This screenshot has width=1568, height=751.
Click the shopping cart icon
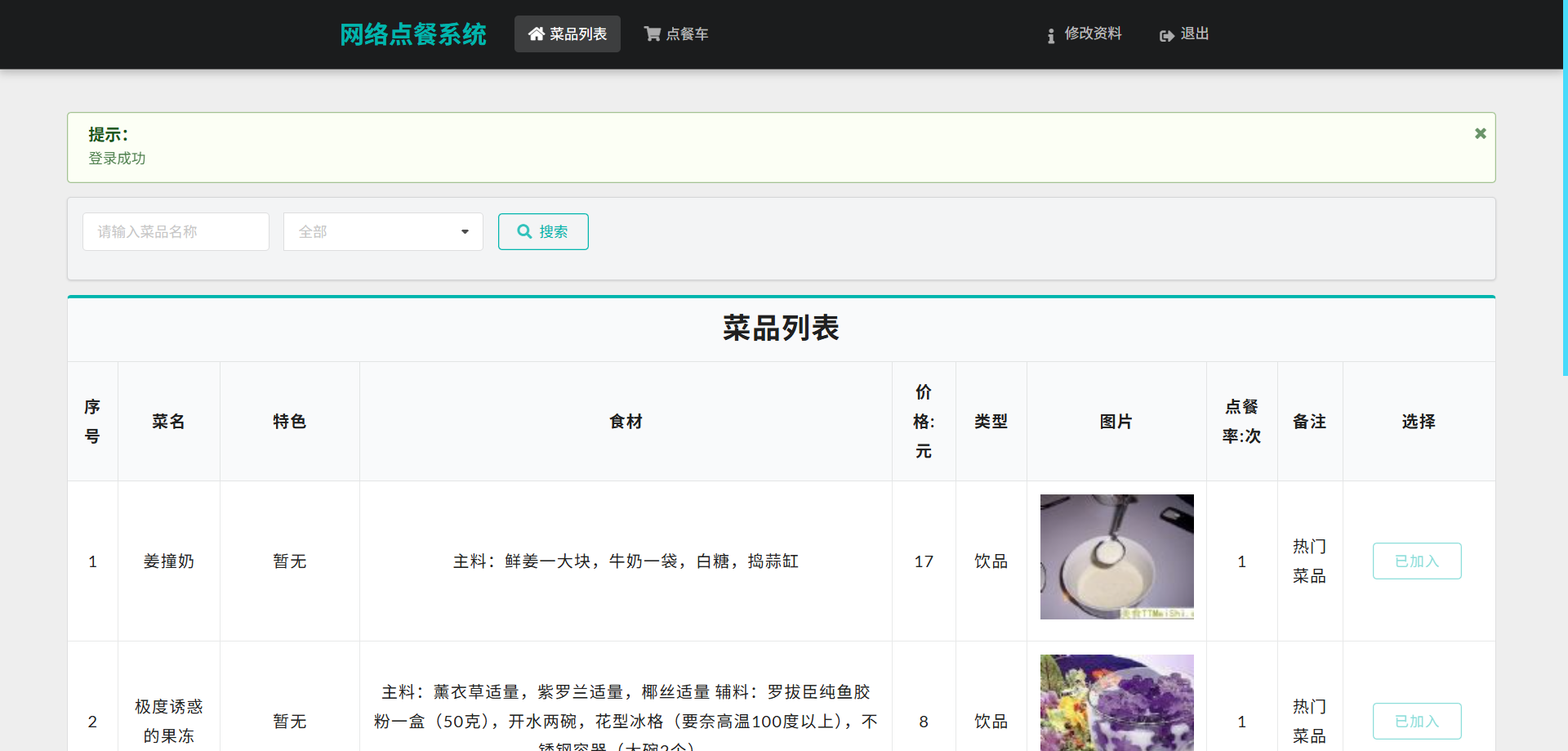point(653,34)
